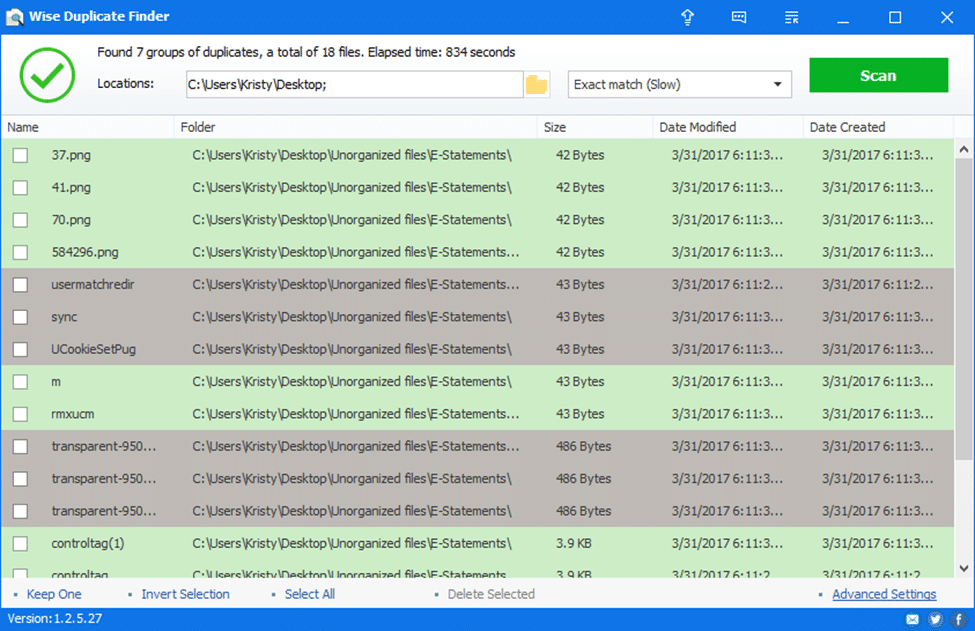Open the Twitter icon in status bar
Screen dimensions: 975x631
pyautogui.click(x=936, y=619)
